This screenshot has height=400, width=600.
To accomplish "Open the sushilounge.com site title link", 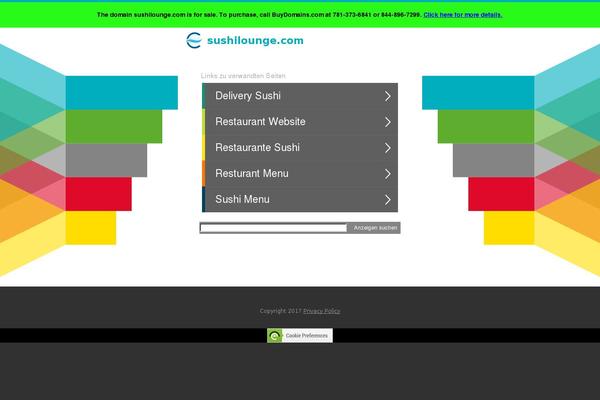I will point(255,40).
